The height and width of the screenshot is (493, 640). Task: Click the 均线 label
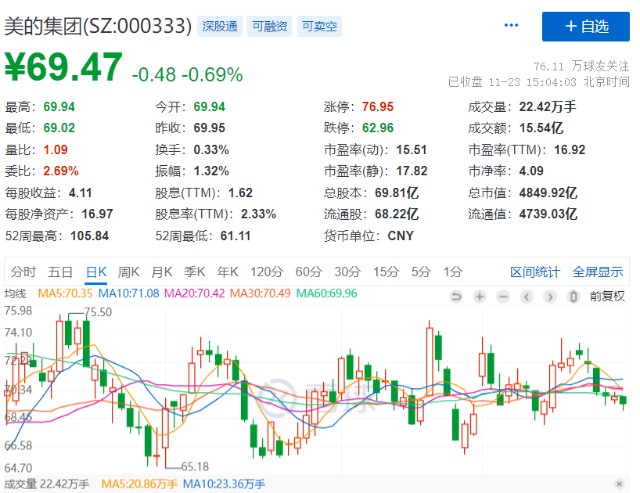tap(15, 293)
